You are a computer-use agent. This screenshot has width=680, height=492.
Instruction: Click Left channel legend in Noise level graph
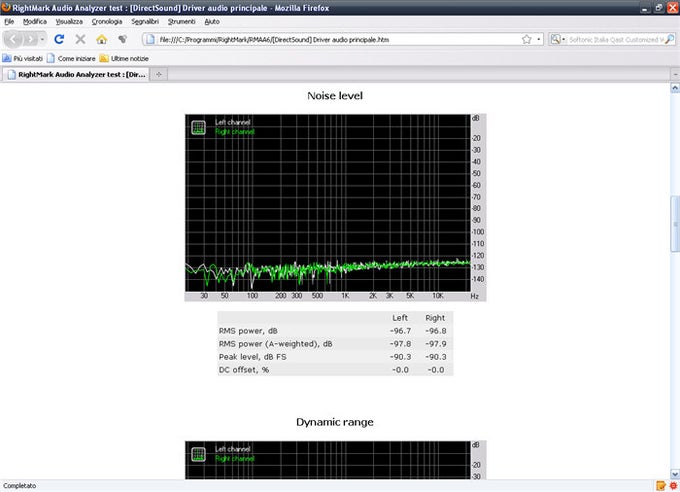coord(232,122)
